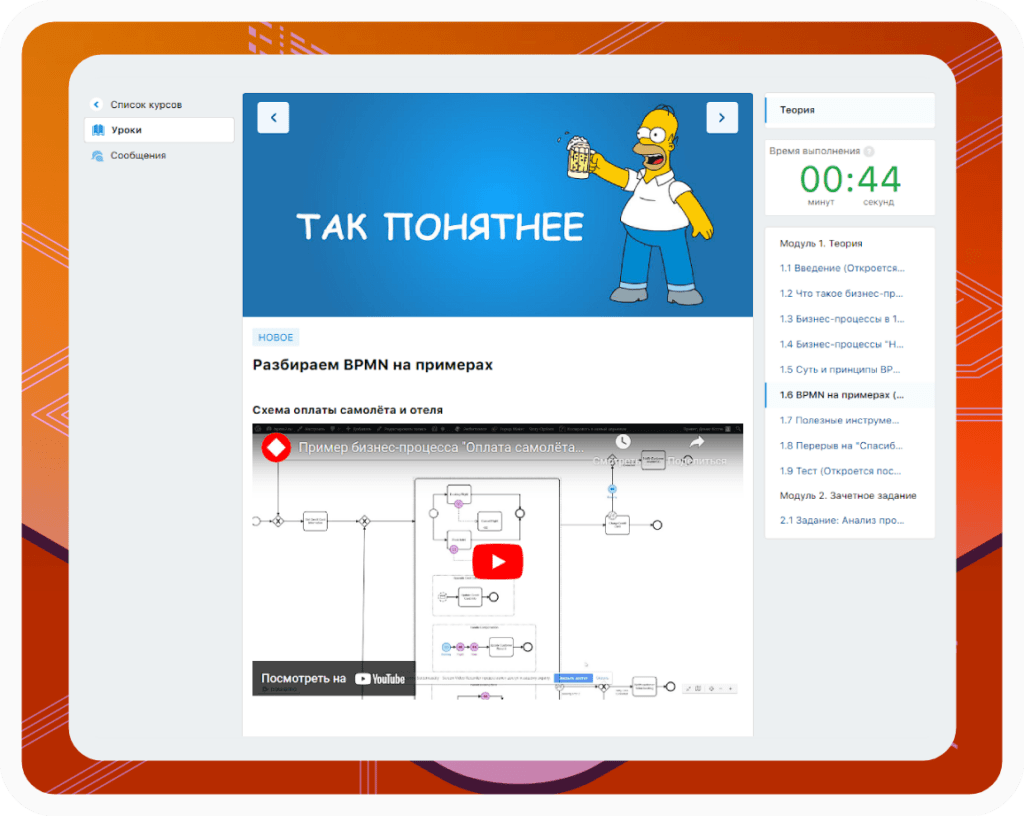Go back to Список курсов
This screenshot has height=816, width=1024.
coord(146,104)
